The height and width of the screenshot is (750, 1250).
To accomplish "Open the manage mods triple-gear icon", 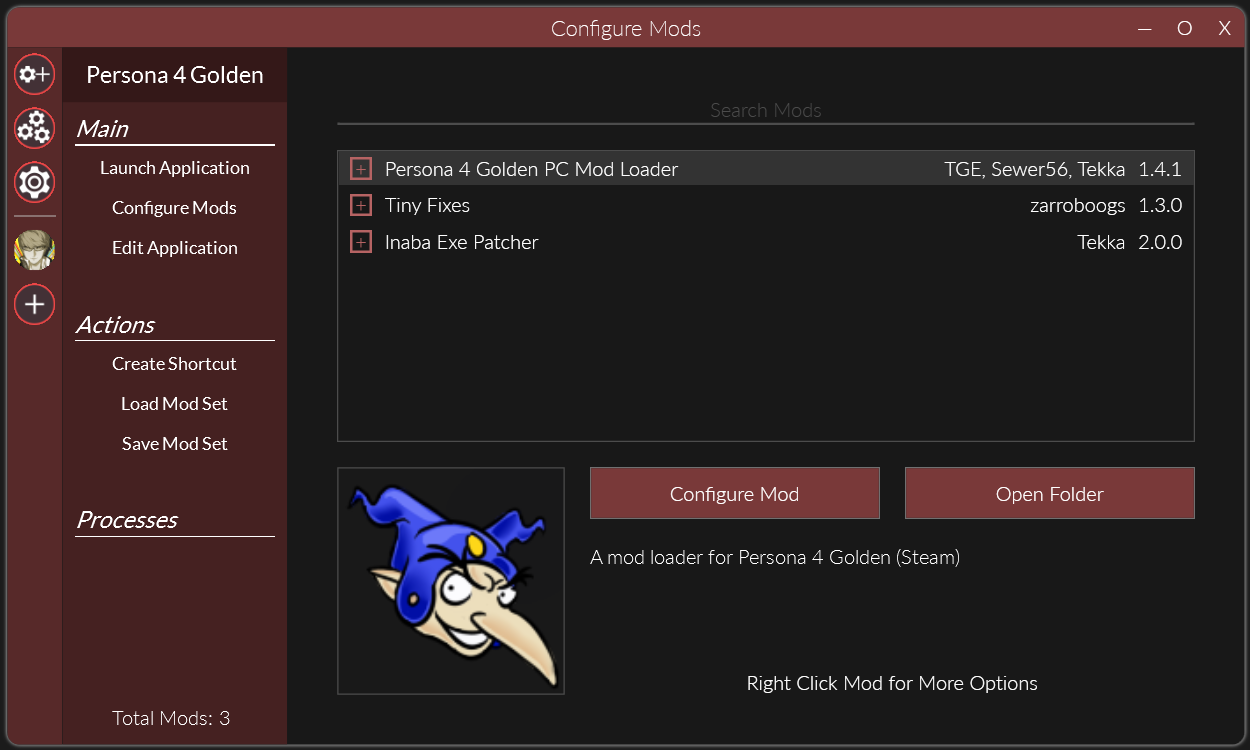I will pos(34,128).
